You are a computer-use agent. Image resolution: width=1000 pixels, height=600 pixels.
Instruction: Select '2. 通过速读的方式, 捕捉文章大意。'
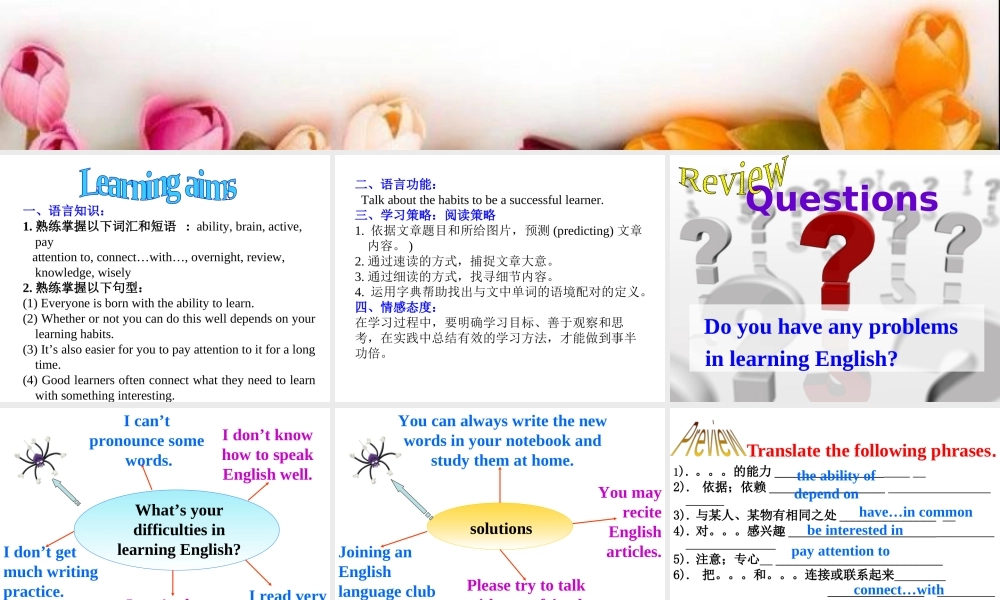pos(457,261)
